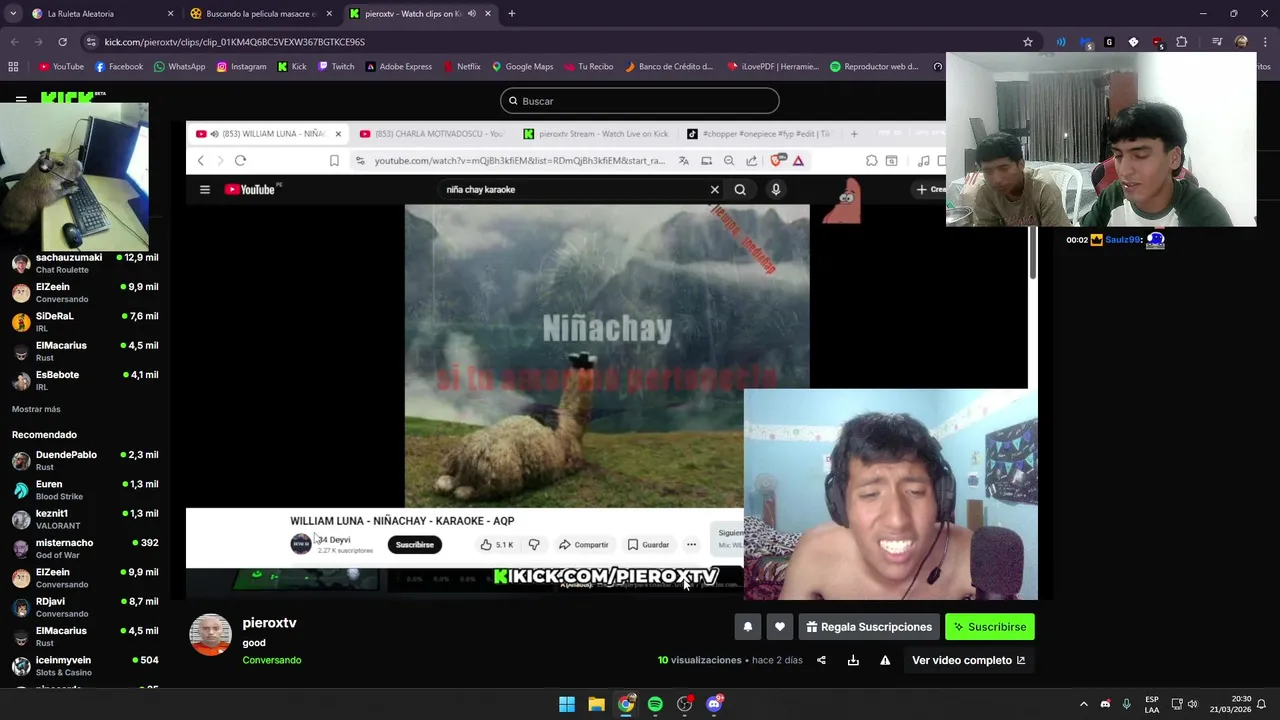Open DuendePablo recommended channel

point(85,460)
